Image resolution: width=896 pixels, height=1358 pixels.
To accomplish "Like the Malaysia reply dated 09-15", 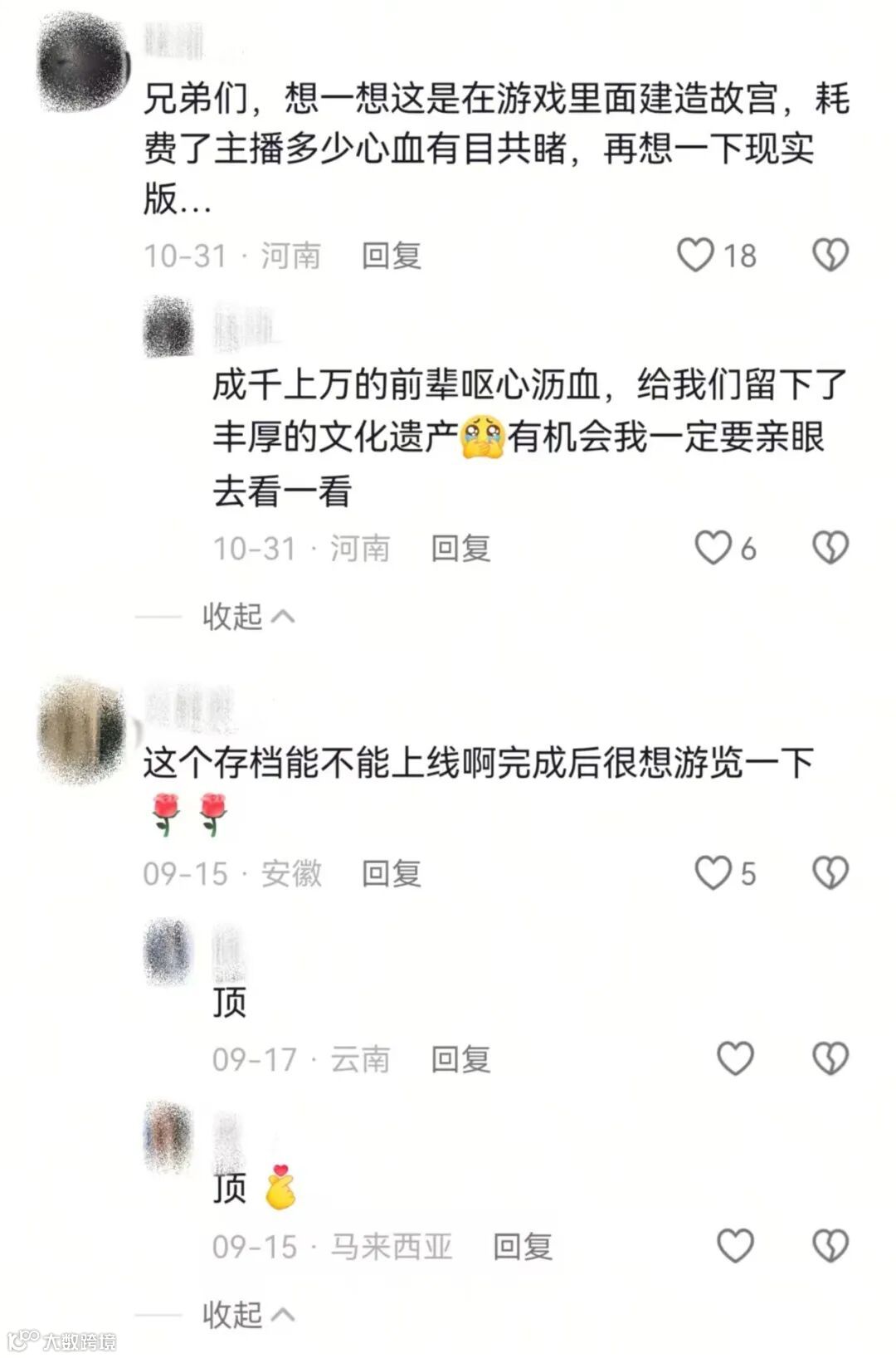I will [735, 1246].
